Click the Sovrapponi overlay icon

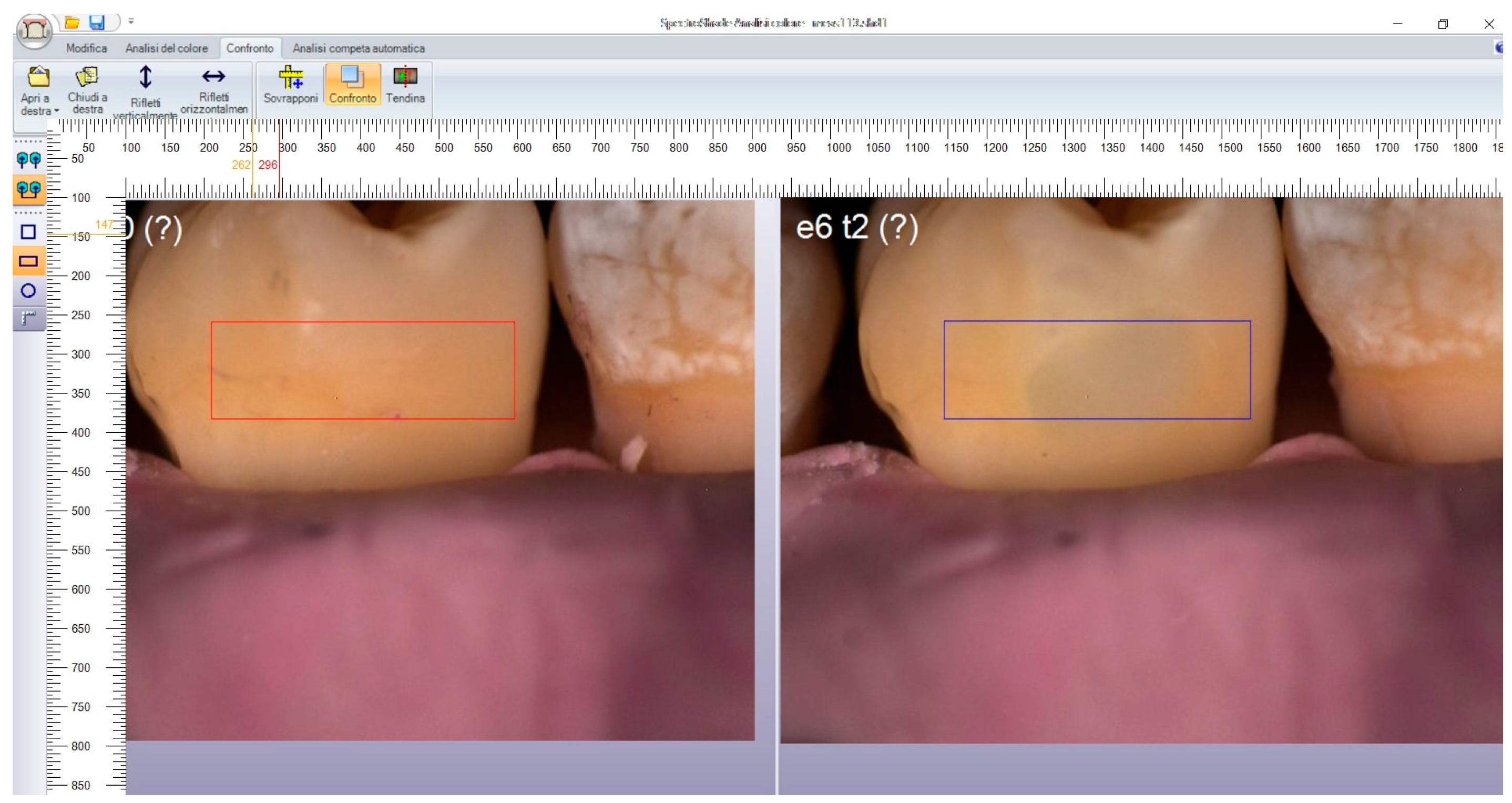click(x=291, y=84)
